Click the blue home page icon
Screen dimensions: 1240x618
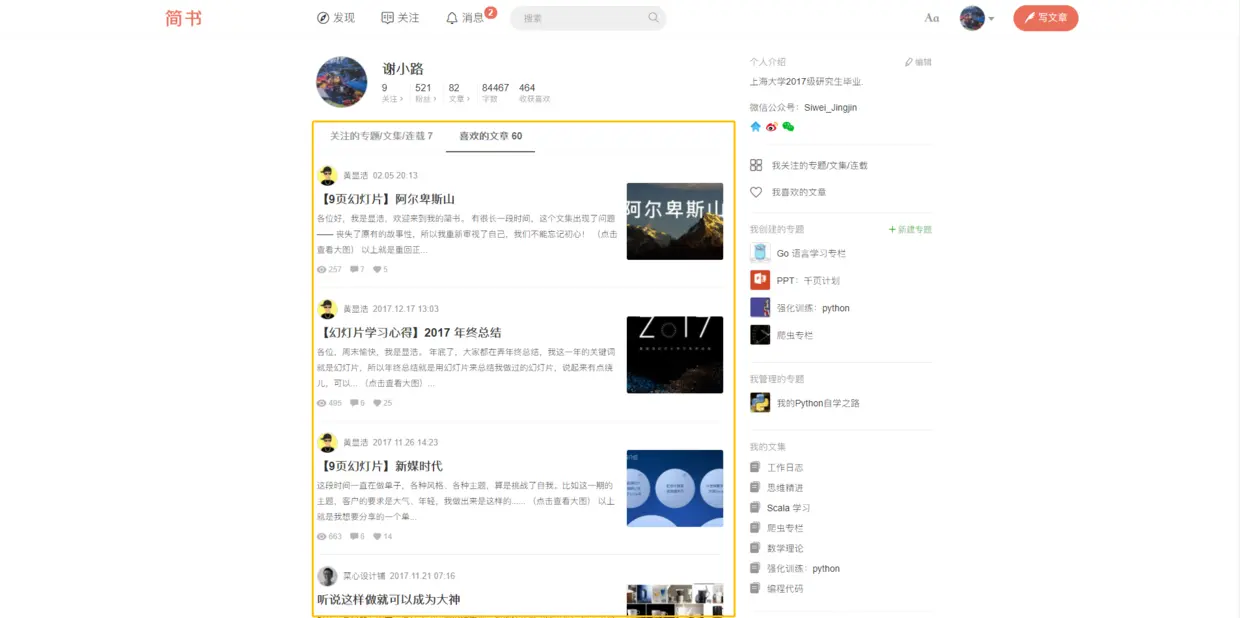tap(756, 127)
